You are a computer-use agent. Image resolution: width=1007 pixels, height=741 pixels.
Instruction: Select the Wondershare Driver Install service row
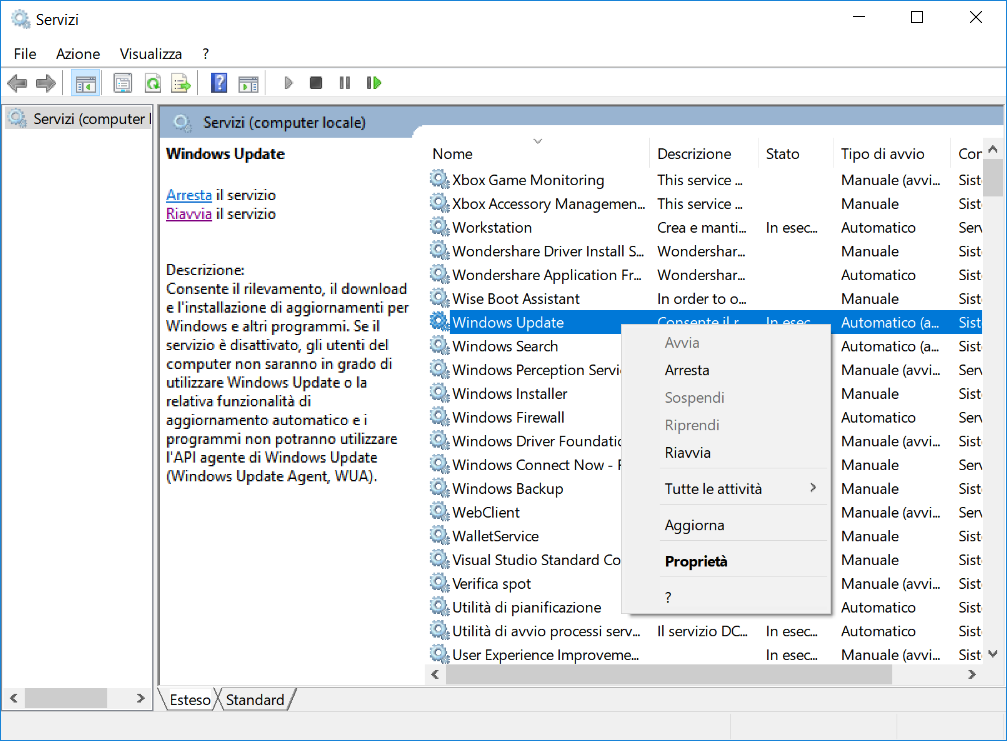click(705, 251)
